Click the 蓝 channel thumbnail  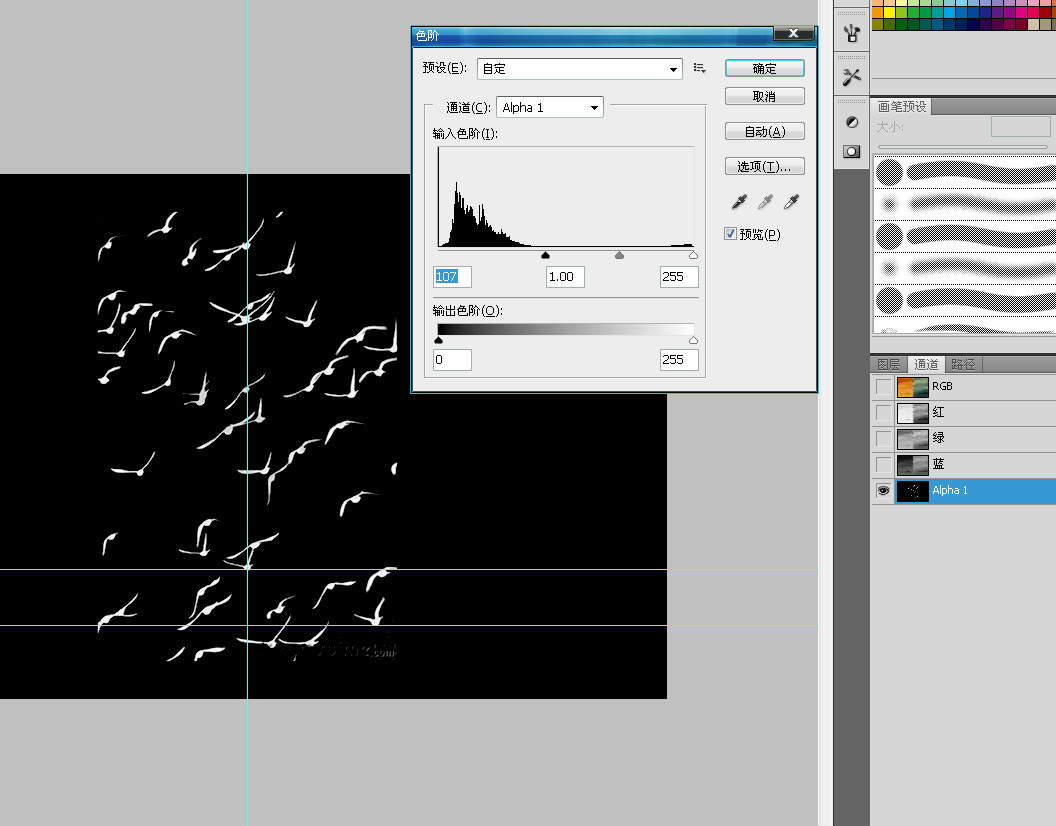(913, 464)
